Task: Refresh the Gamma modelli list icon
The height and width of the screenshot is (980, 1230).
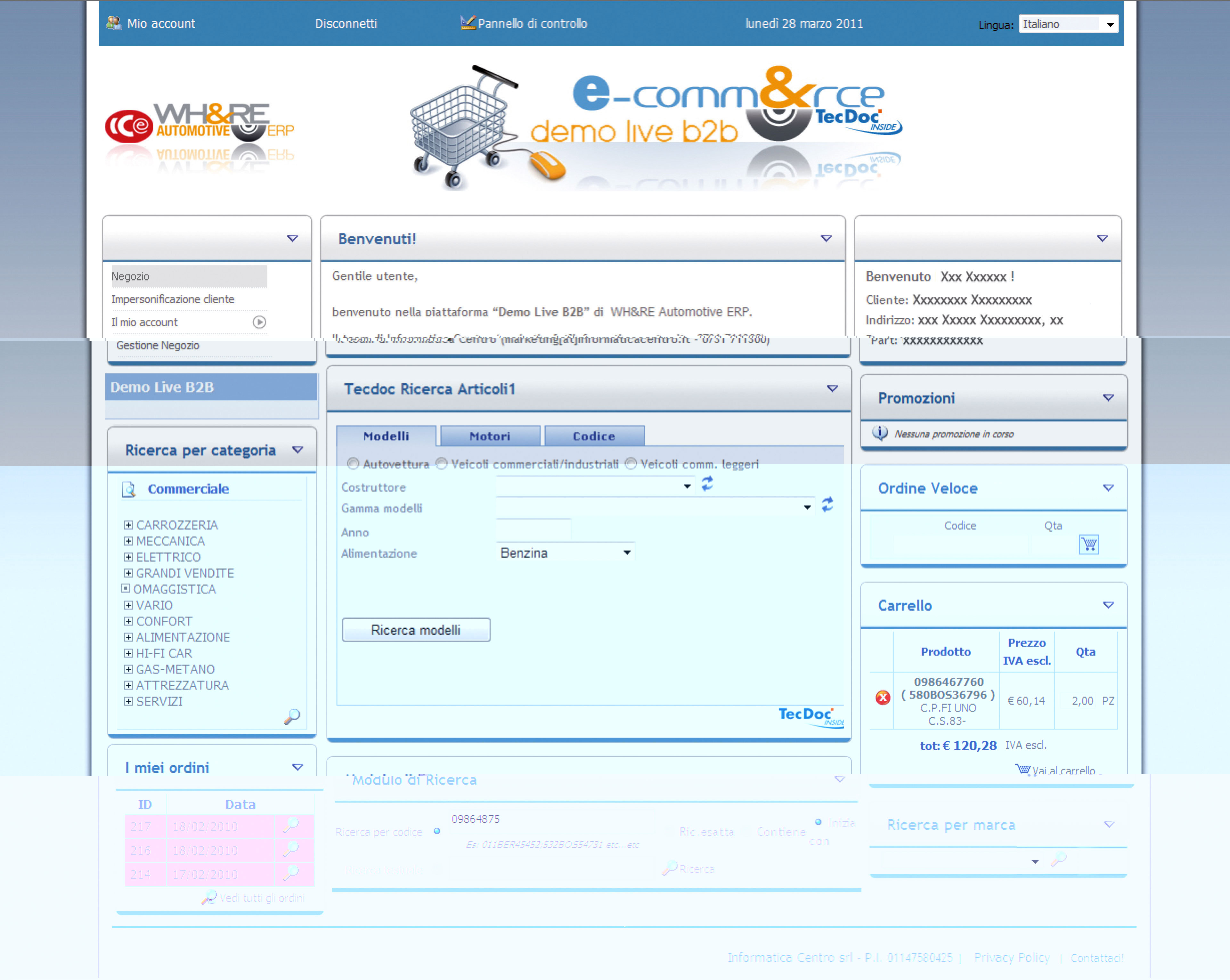Action: pyautogui.click(x=827, y=504)
